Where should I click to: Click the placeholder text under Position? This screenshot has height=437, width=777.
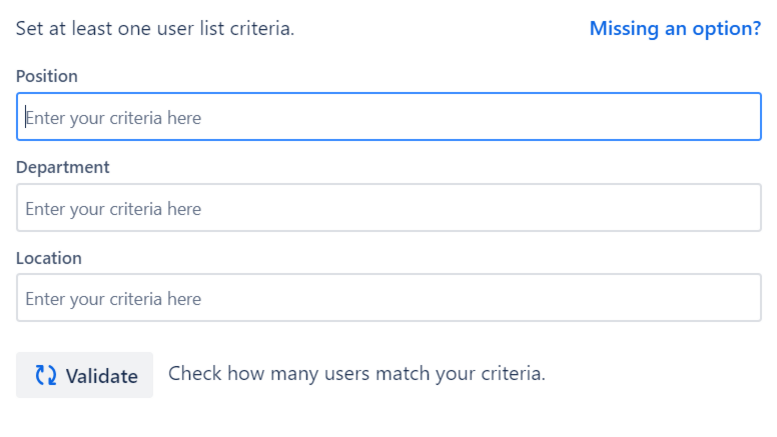pyautogui.click(x=113, y=118)
